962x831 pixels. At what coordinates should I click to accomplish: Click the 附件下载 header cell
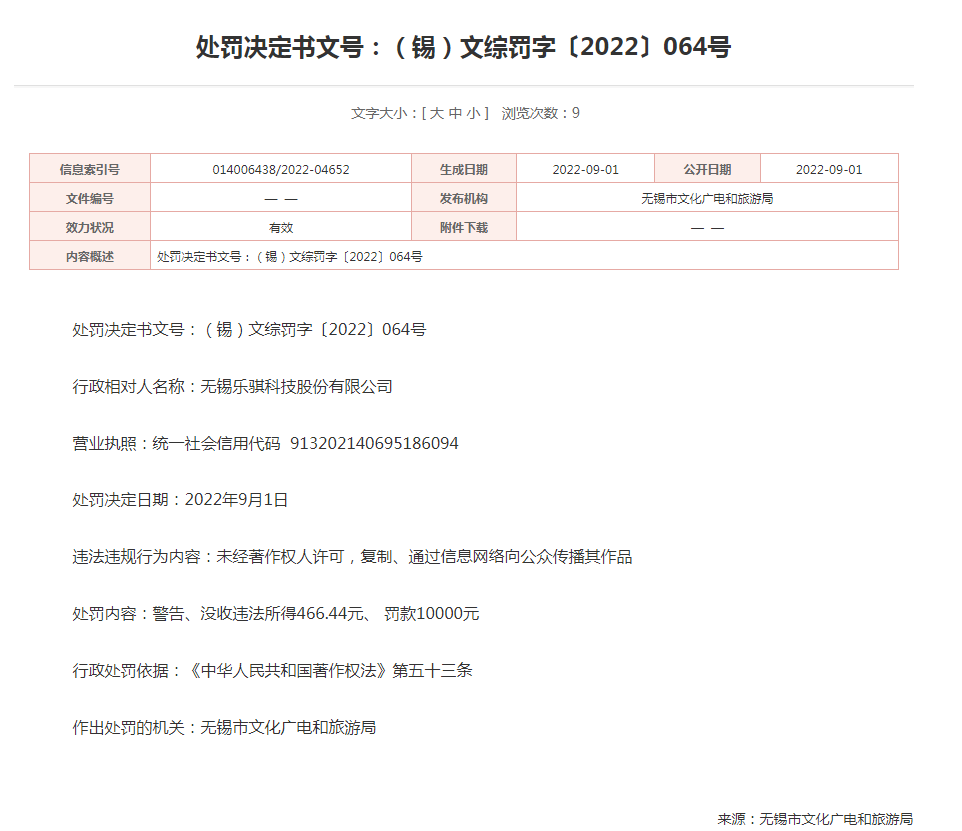pyautogui.click(x=464, y=227)
